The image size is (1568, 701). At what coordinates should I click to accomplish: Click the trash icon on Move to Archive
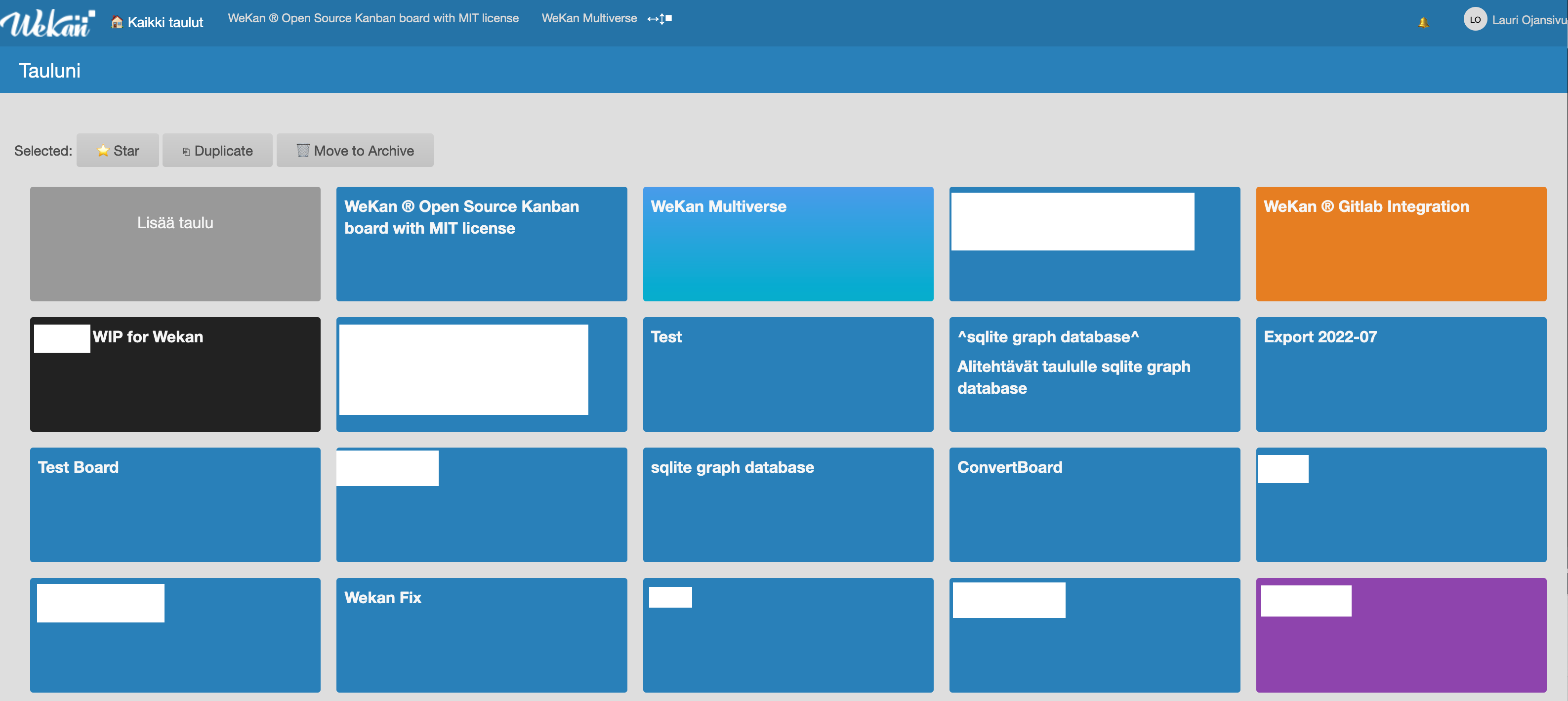click(302, 150)
